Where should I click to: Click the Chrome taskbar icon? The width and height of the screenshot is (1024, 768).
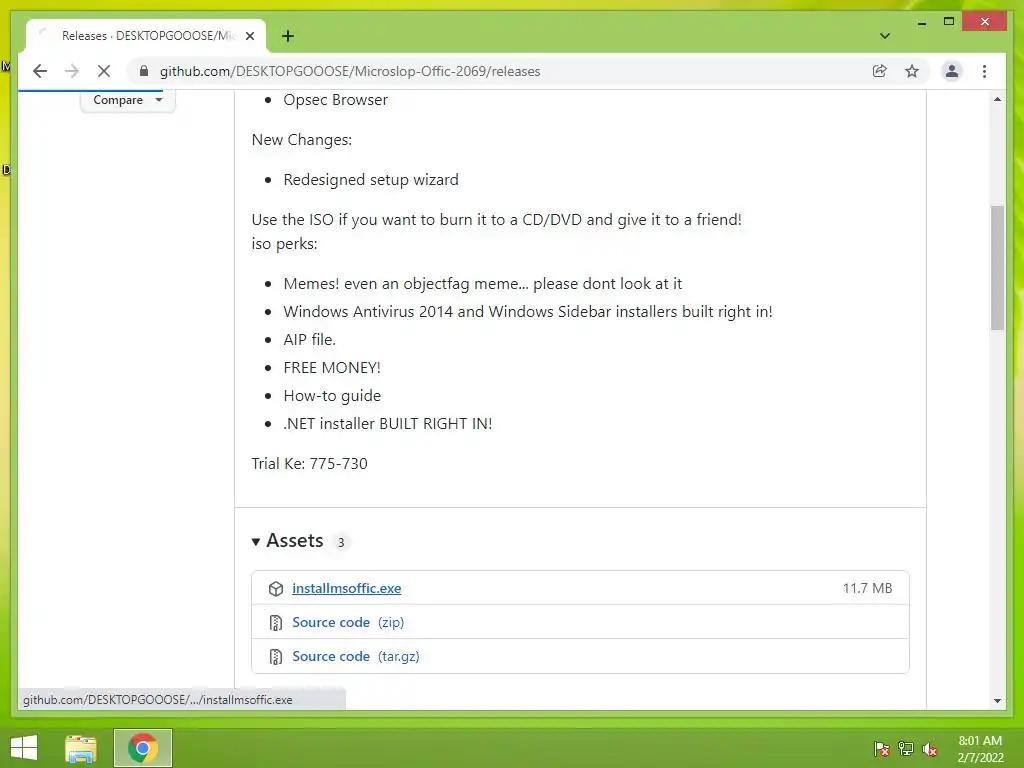pyautogui.click(x=142, y=748)
